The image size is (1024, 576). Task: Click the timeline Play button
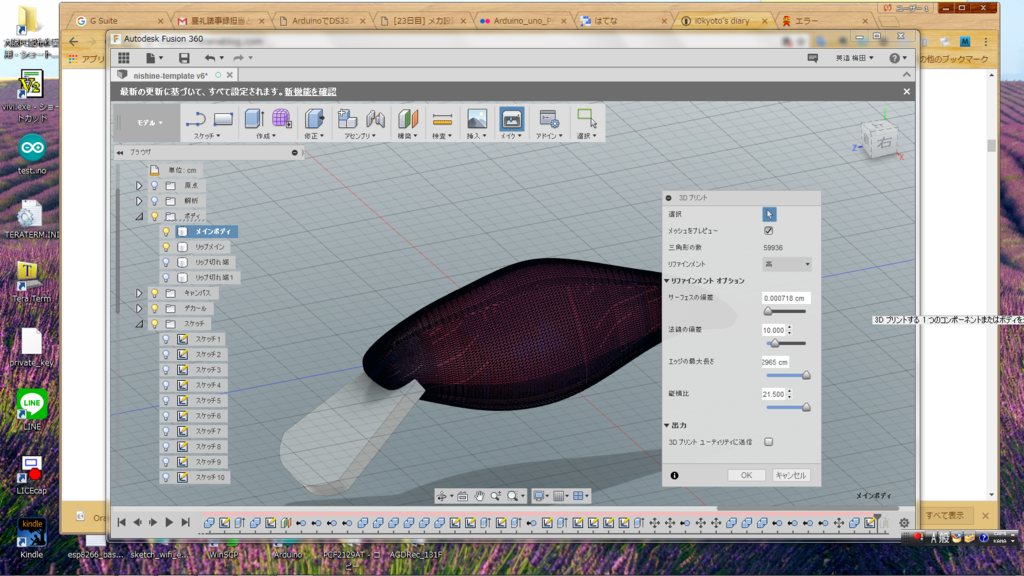point(169,522)
